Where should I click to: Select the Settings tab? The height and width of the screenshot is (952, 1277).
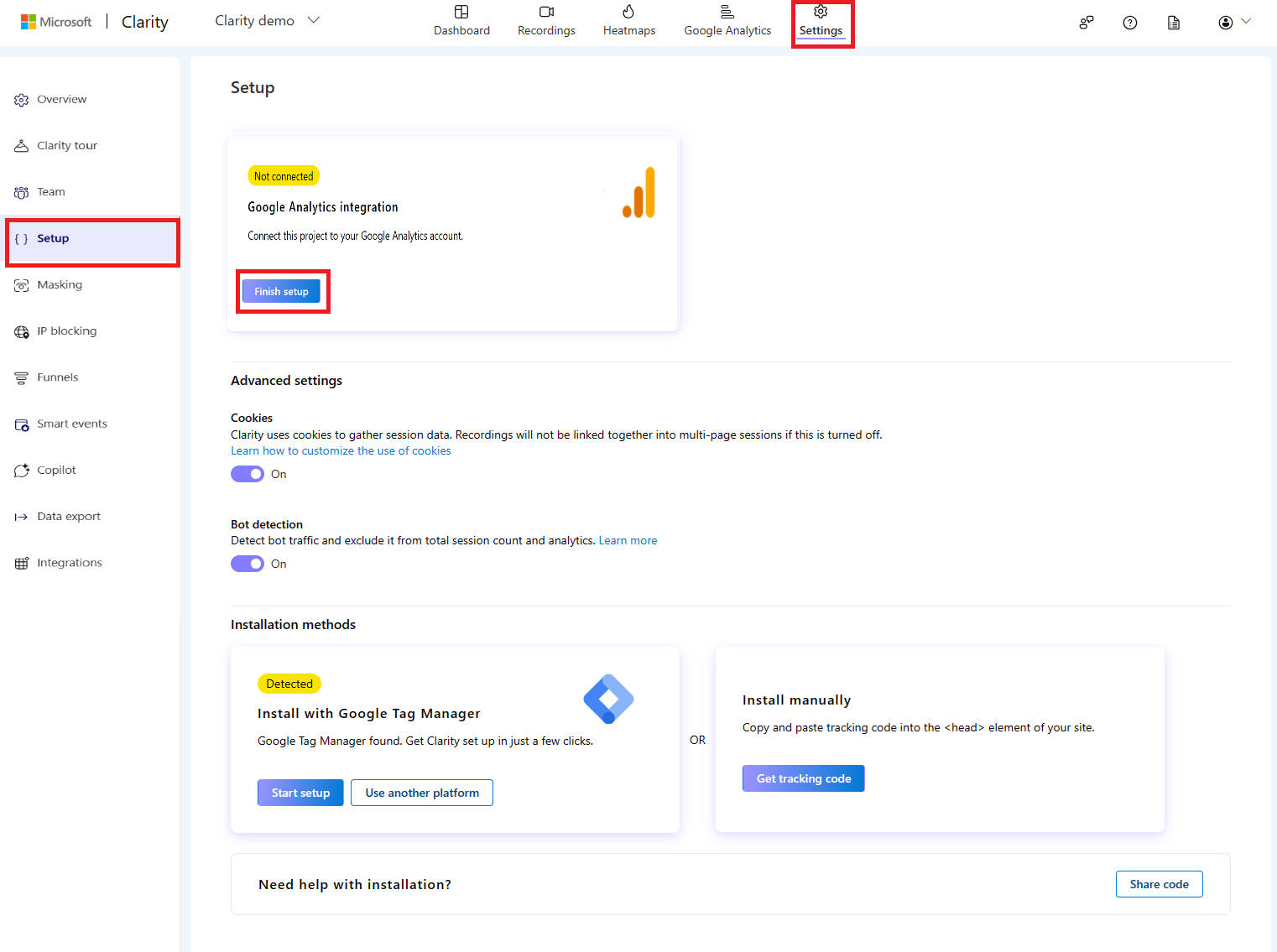coord(821,23)
